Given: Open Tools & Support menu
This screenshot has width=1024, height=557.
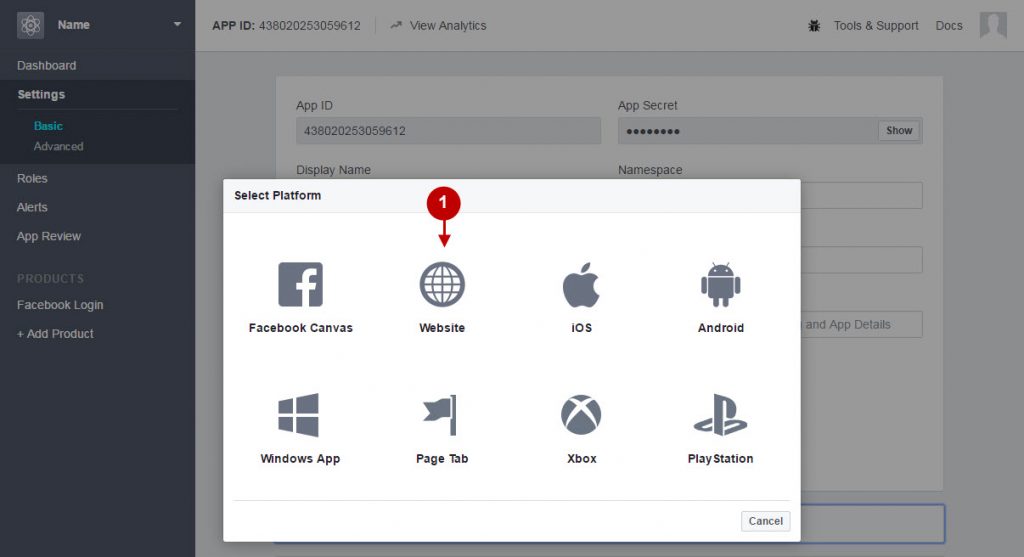Looking at the screenshot, I should 876,25.
